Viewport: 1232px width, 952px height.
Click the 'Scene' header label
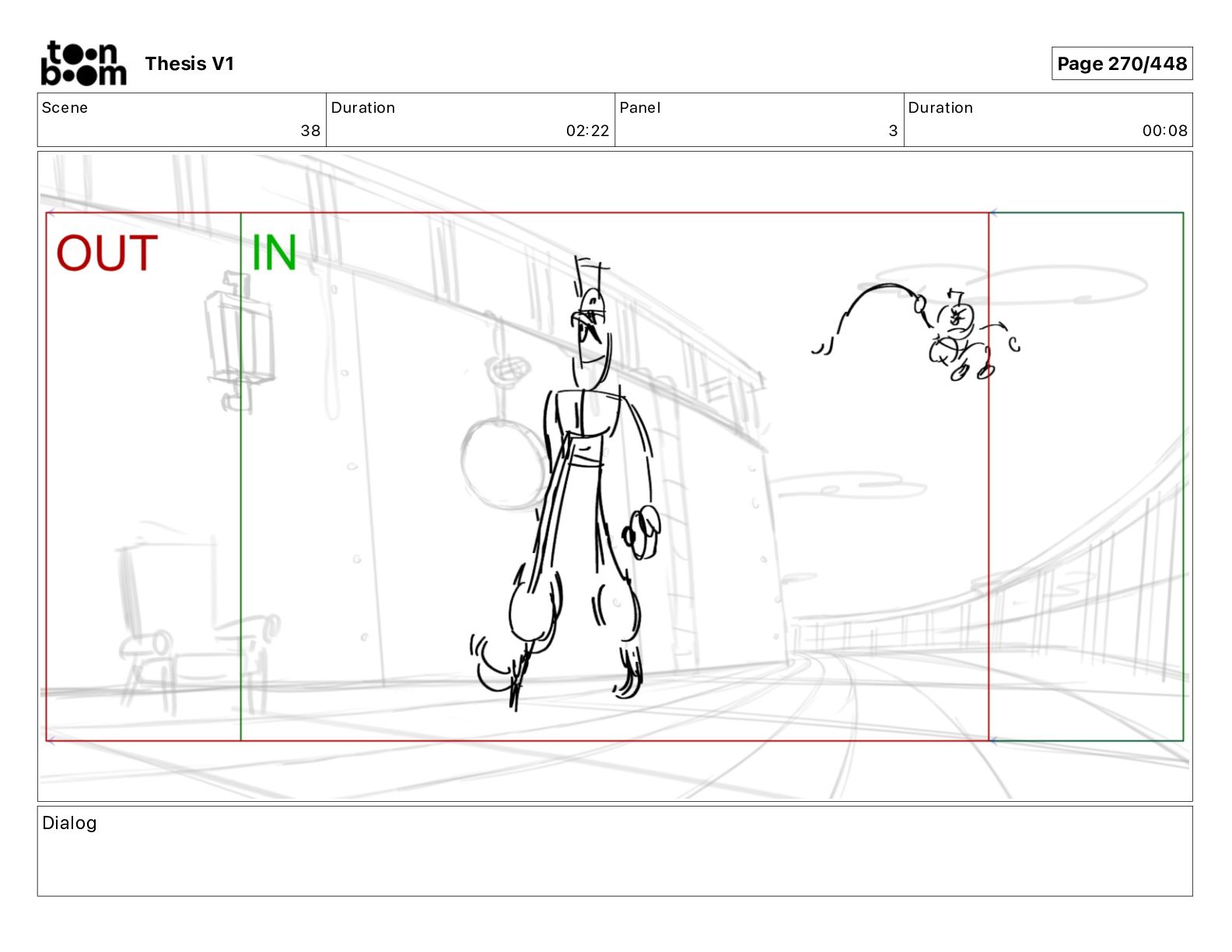pos(65,107)
